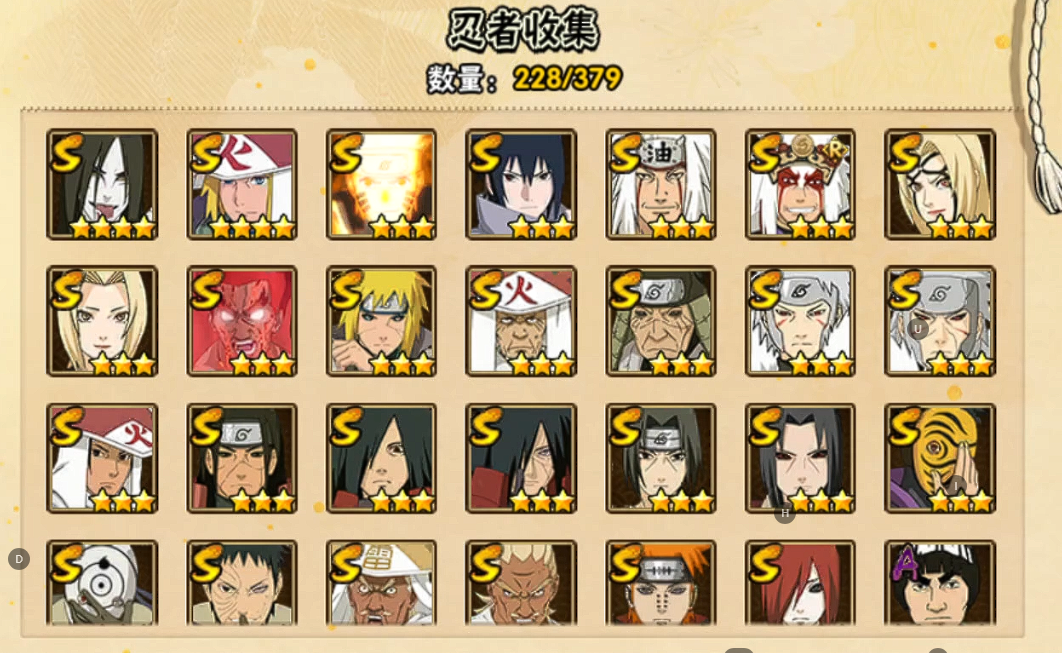The width and height of the screenshot is (1062, 653).
Task: Open the Hashirama long-hair headband card
Action: [242, 459]
